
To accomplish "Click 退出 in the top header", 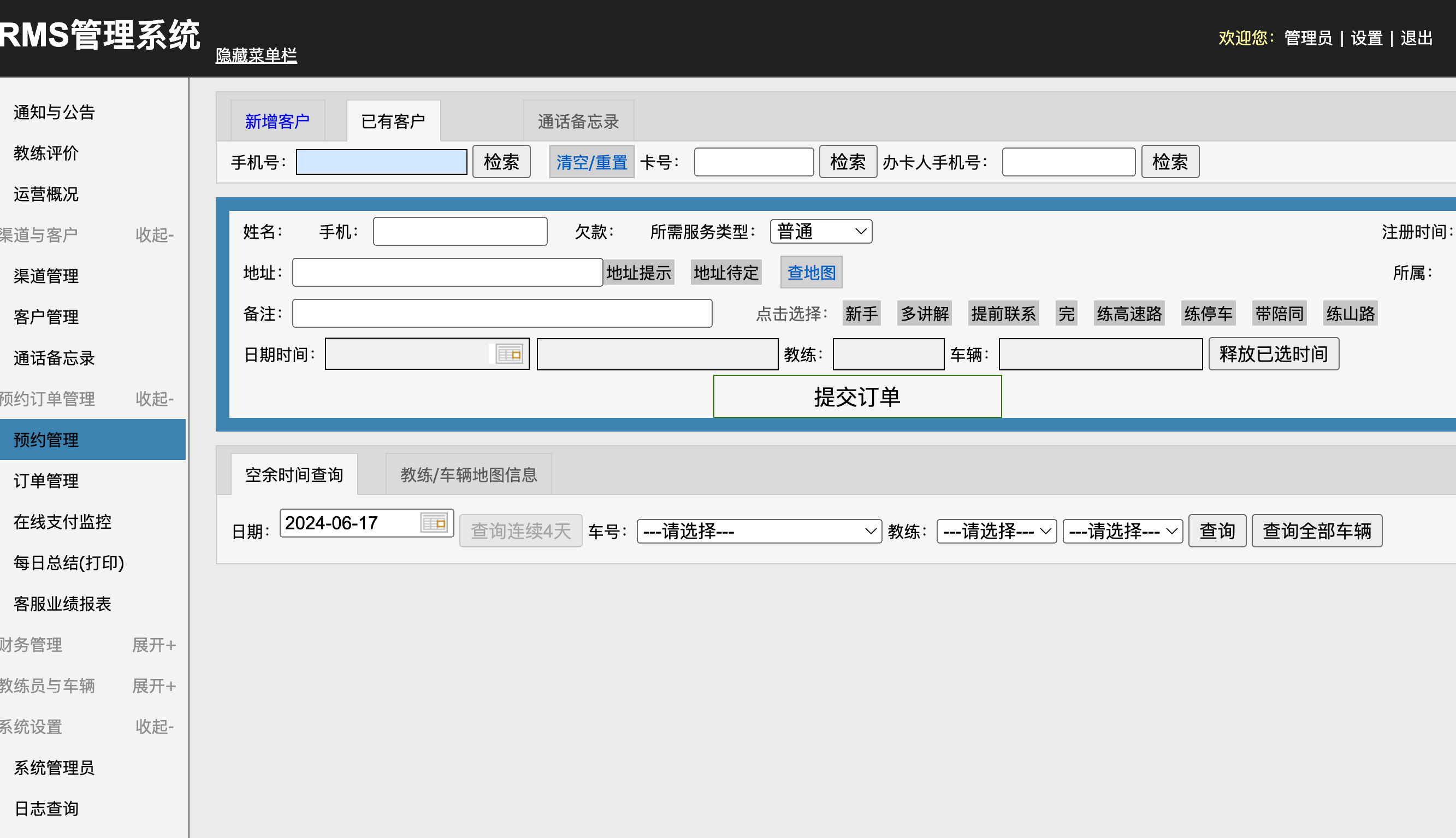I will tap(1416, 38).
